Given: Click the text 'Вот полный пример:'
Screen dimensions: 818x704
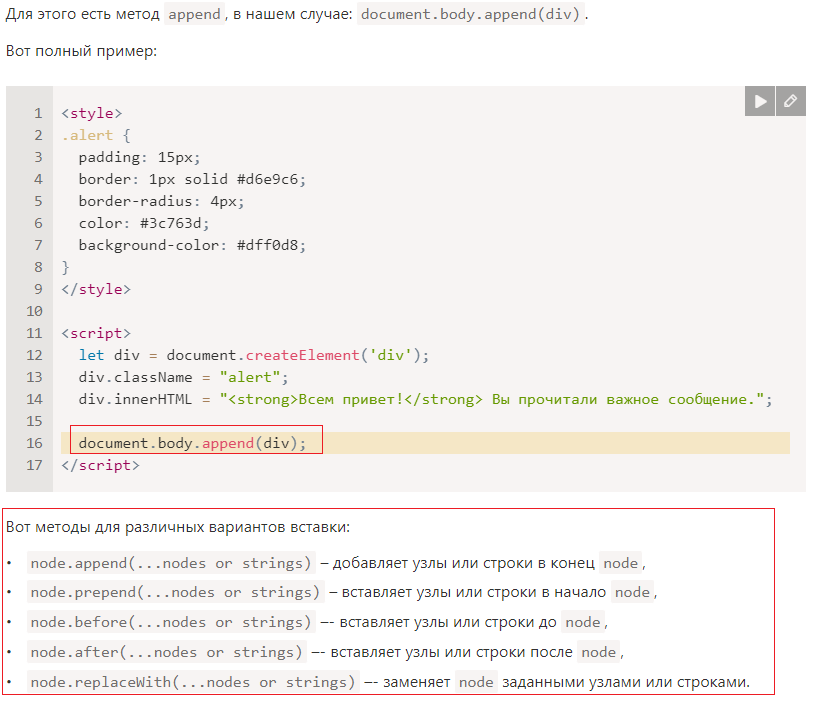Looking at the screenshot, I should pos(81,51).
